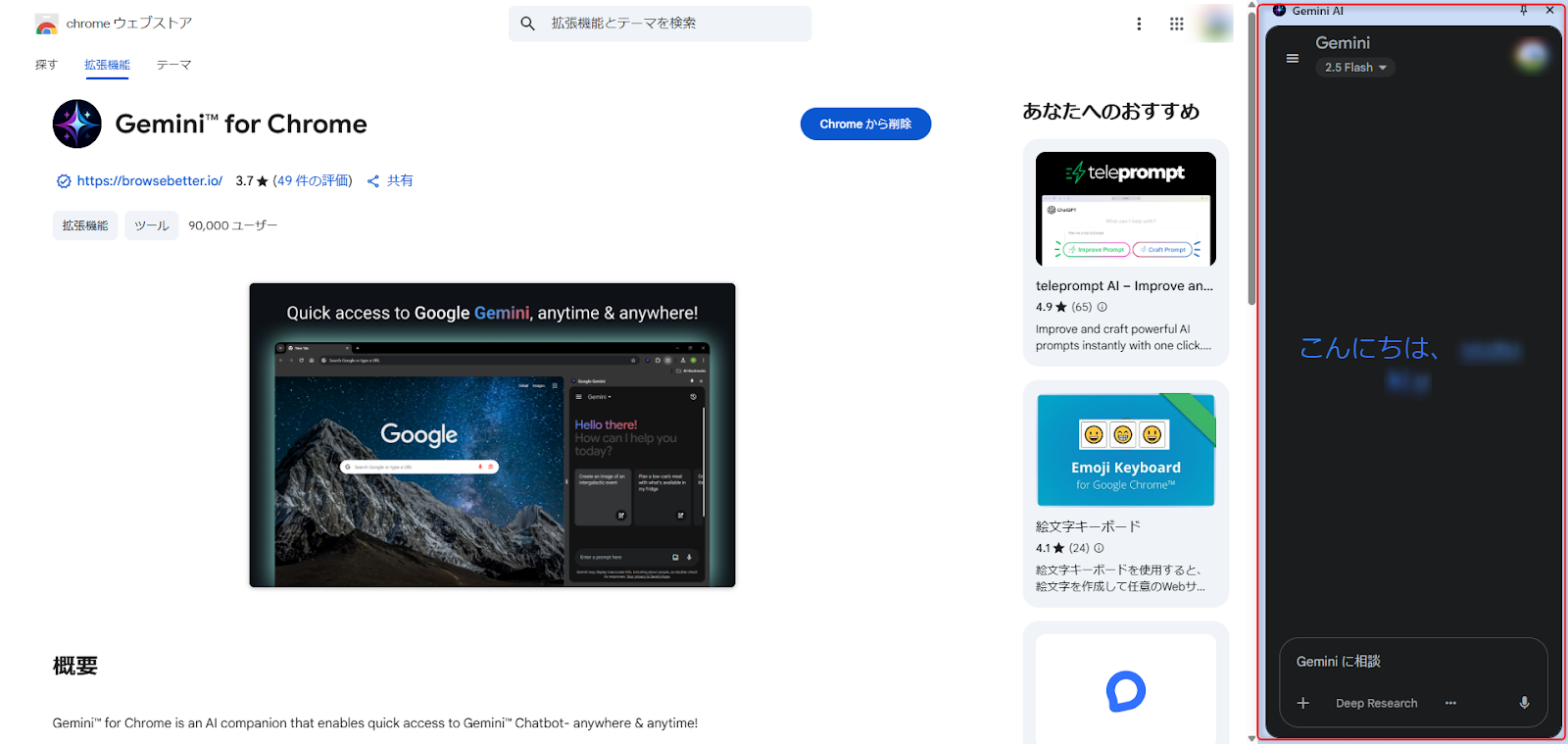This screenshot has width=1568, height=744.
Task: Click the share icon next to 共有
Action: pos(373,181)
